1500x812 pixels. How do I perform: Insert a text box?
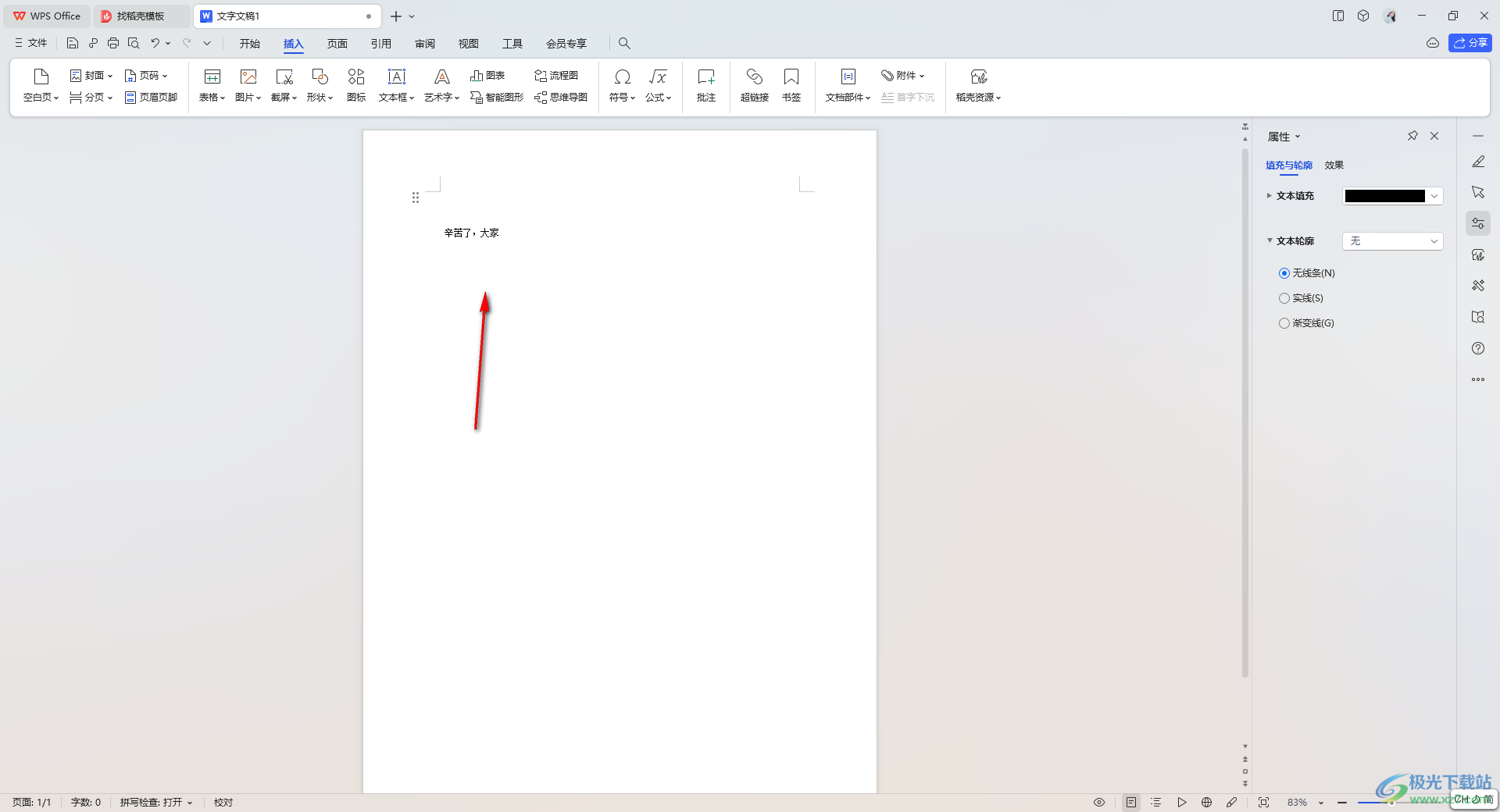[x=396, y=85]
